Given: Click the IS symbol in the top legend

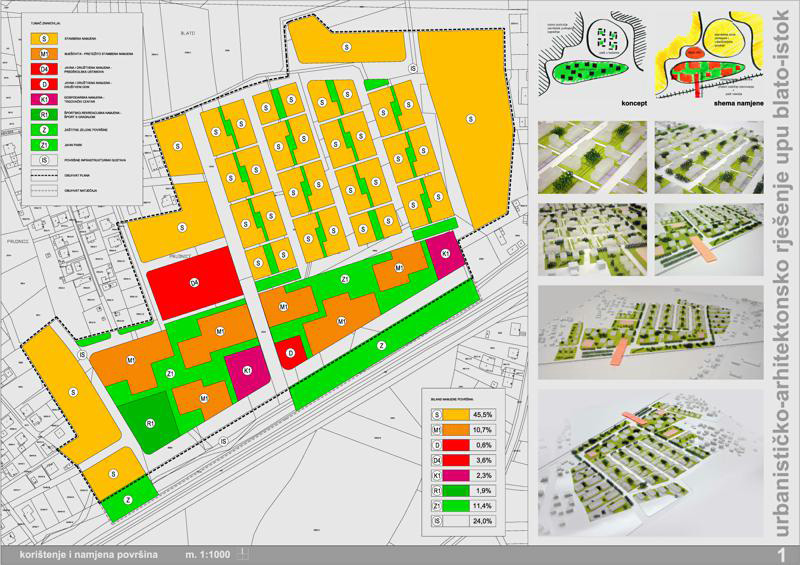Looking at the screenshot, I should pos(45,159).
